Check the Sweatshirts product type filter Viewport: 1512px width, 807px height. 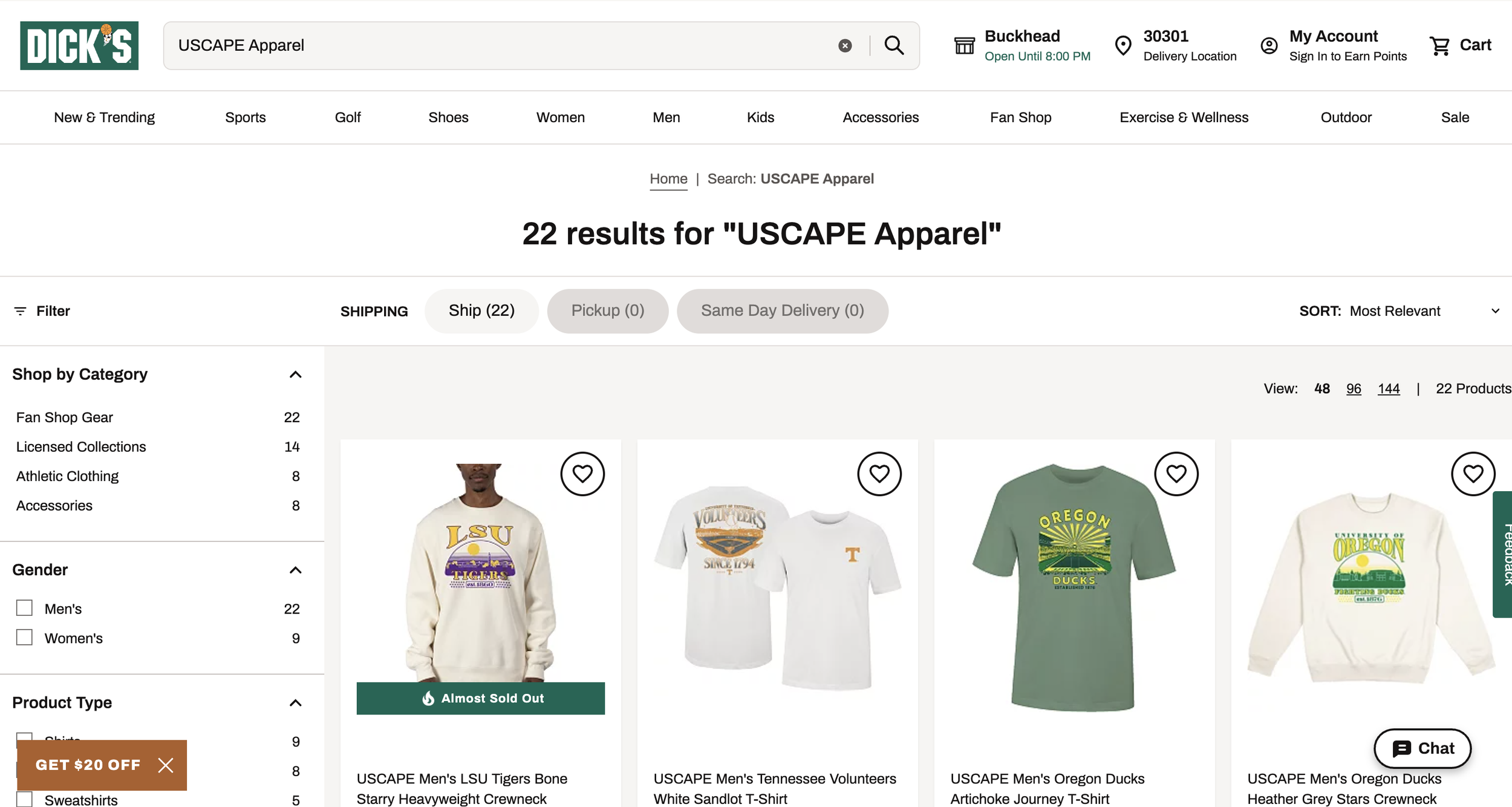pos(24,799)
